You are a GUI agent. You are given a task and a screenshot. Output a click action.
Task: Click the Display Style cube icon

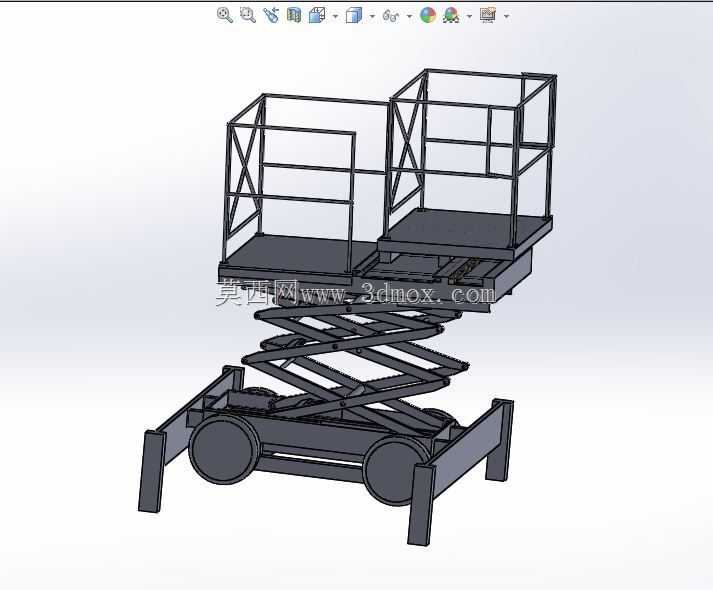click(x=354, y=15)
